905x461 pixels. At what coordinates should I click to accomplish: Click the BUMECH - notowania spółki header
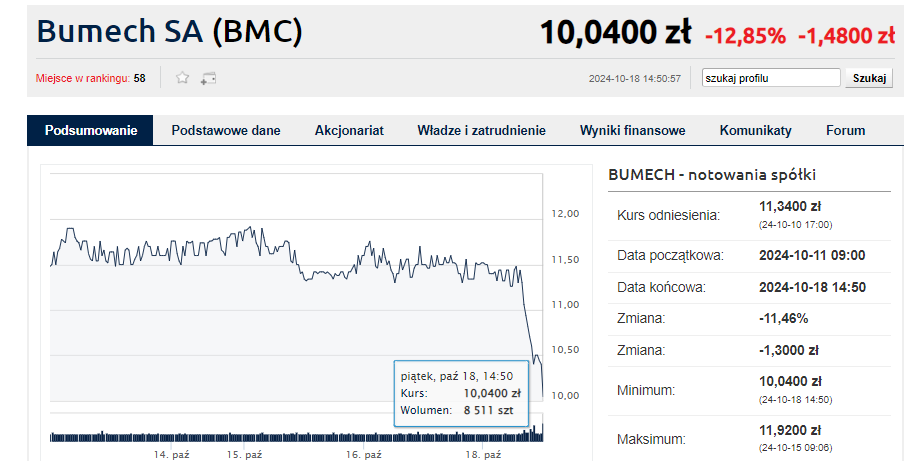pyautogui.click(x=712, y=175)
